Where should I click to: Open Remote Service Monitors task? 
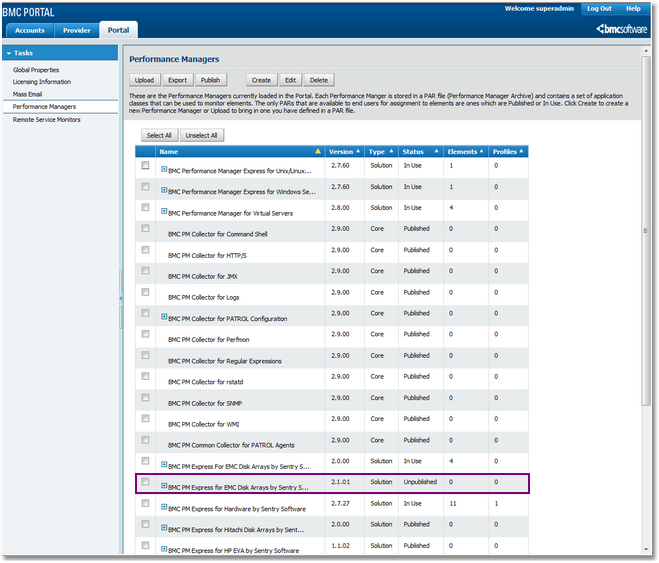47,120
